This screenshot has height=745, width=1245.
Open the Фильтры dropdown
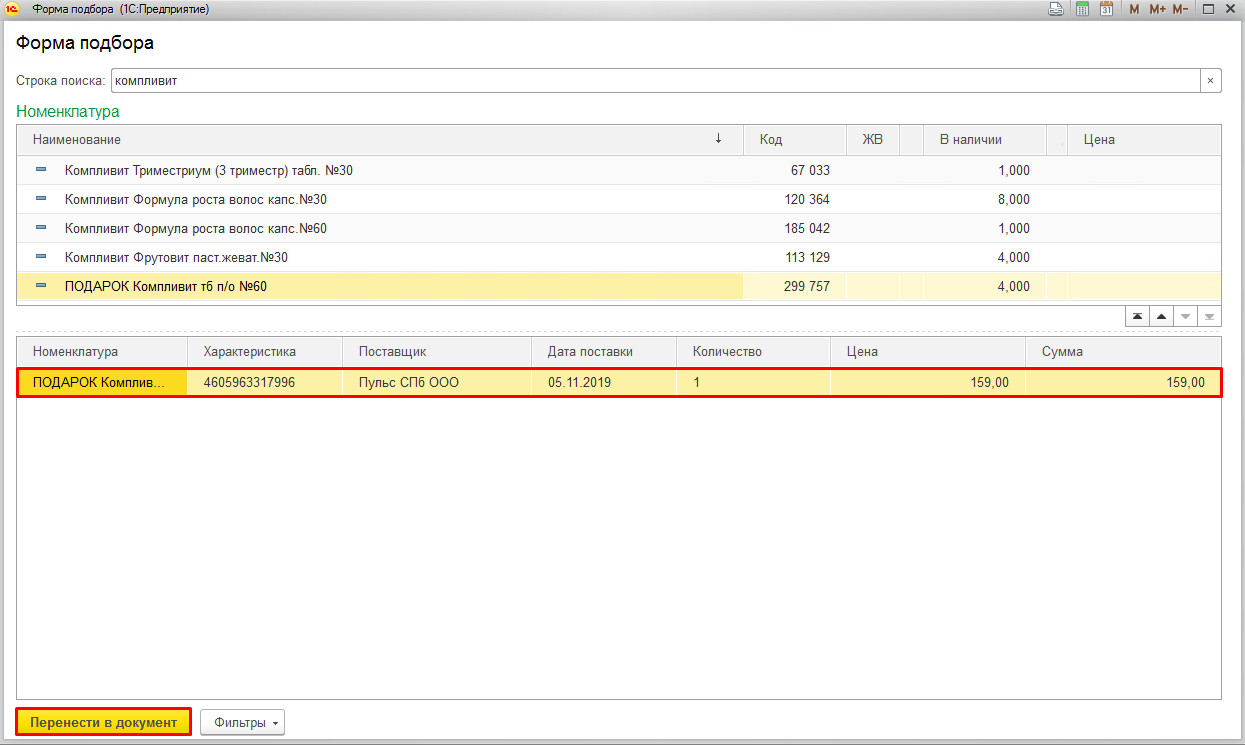coord(243,722)
